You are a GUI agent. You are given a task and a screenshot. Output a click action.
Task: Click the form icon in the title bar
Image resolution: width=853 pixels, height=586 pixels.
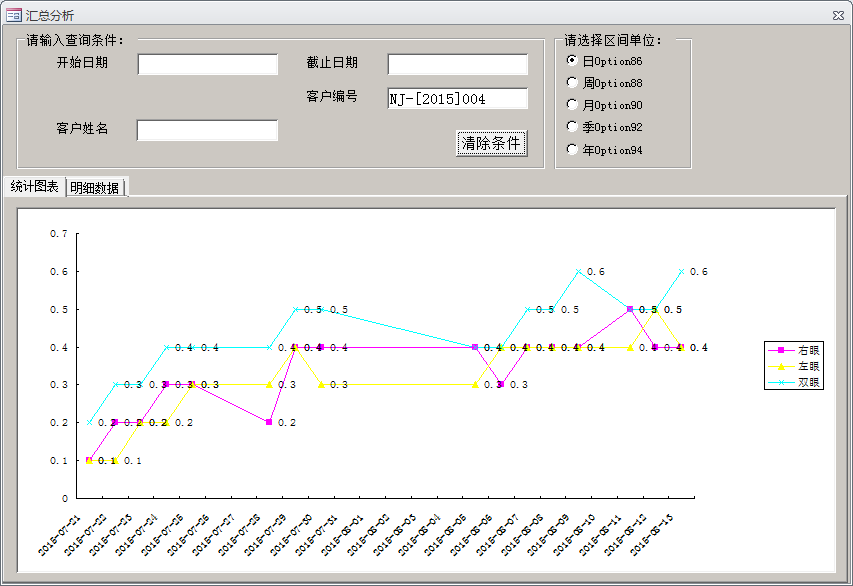pyautogui.click(x=14, y=15)
